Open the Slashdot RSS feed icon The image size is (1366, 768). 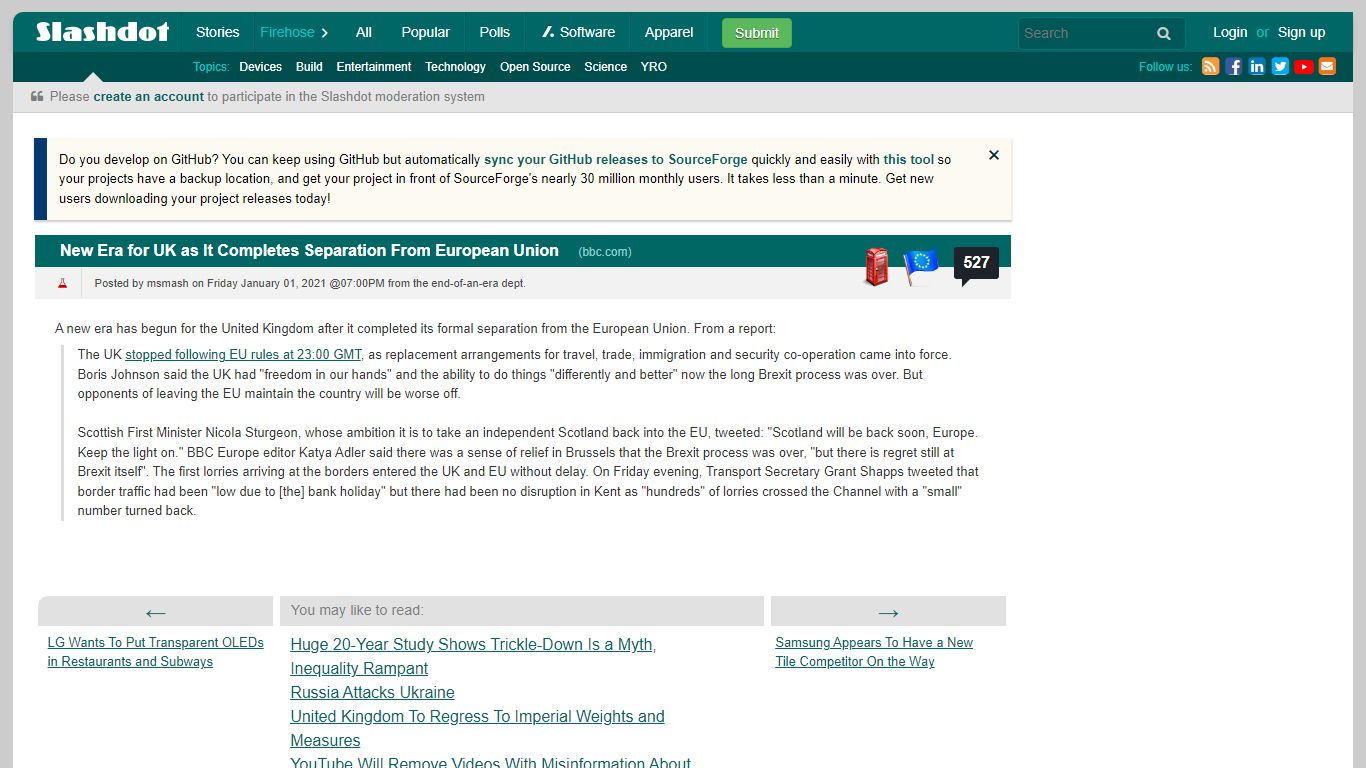tap(1210, 67)
